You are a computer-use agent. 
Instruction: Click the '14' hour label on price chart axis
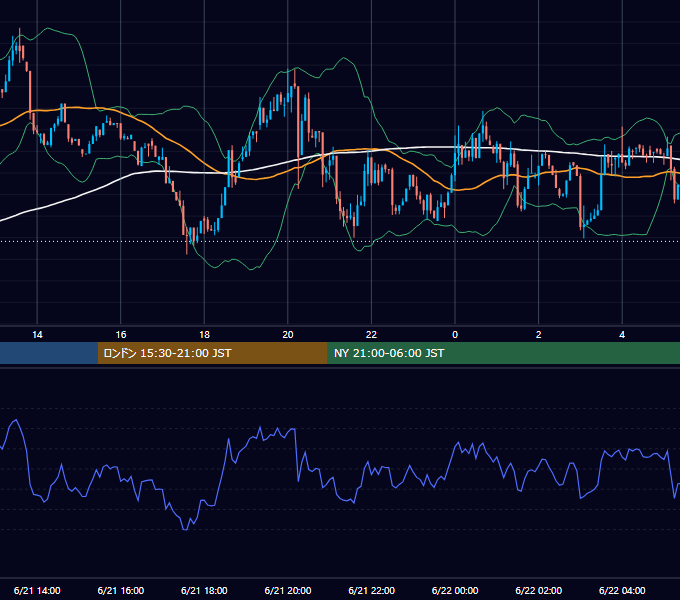pos(37,335)
